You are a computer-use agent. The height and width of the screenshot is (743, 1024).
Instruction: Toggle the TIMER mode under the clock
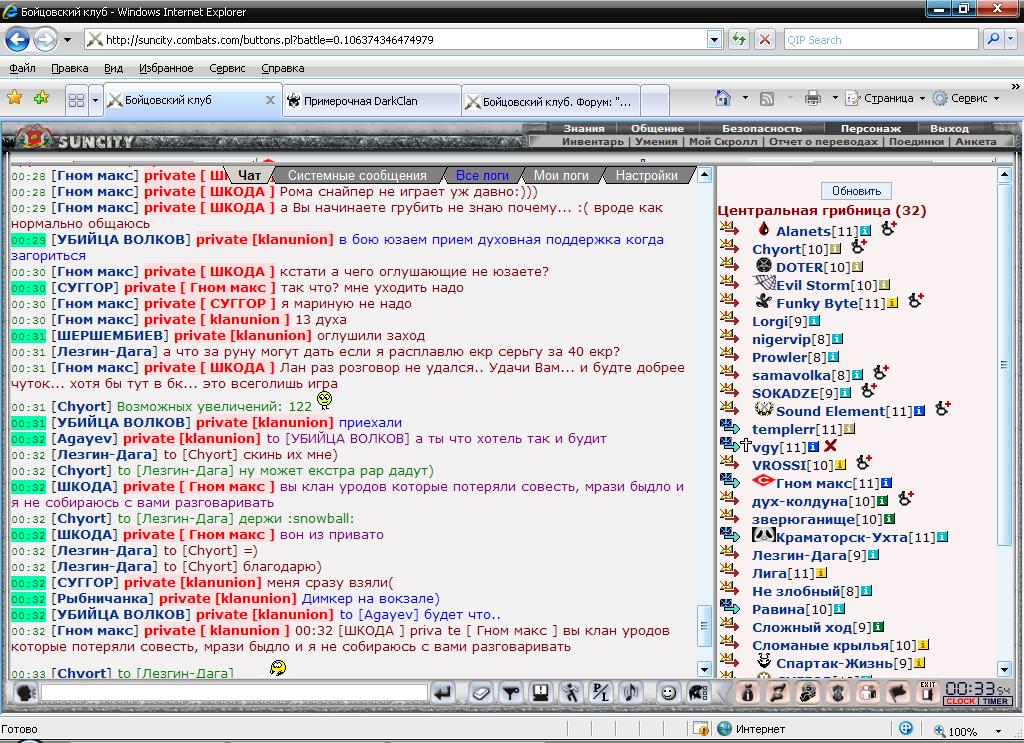[x=994, y=701]
